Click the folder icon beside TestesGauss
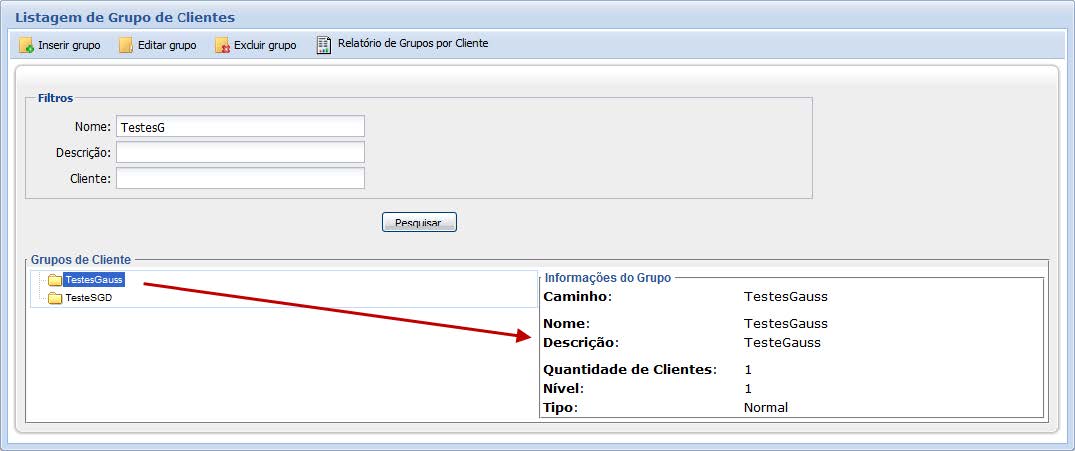Screen dimensions: 1075x451 point(55,280)
